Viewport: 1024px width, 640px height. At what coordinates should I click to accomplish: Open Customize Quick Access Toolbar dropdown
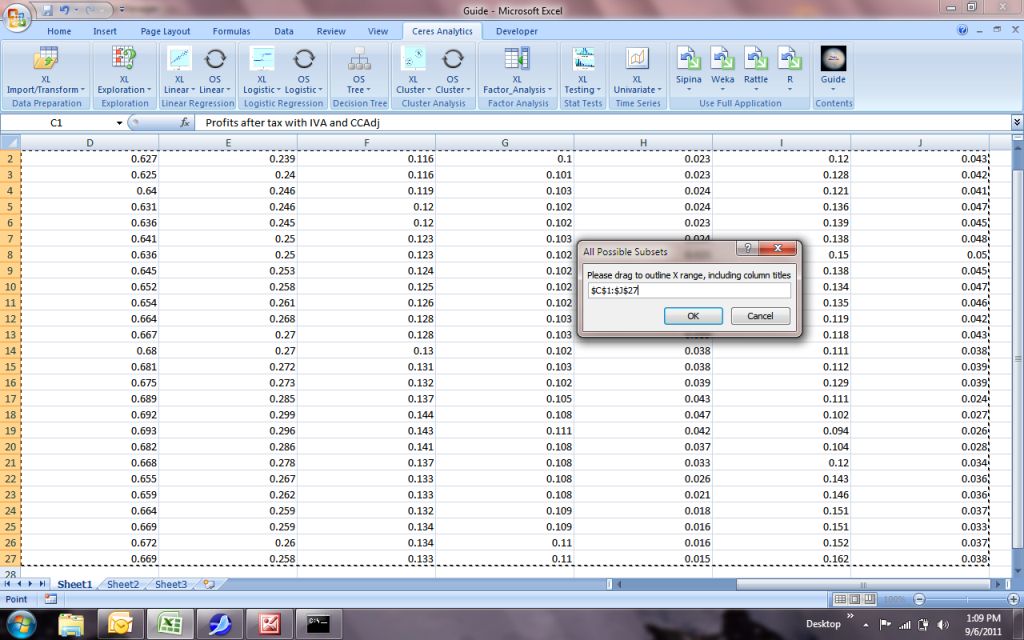[x=122, y=10]
